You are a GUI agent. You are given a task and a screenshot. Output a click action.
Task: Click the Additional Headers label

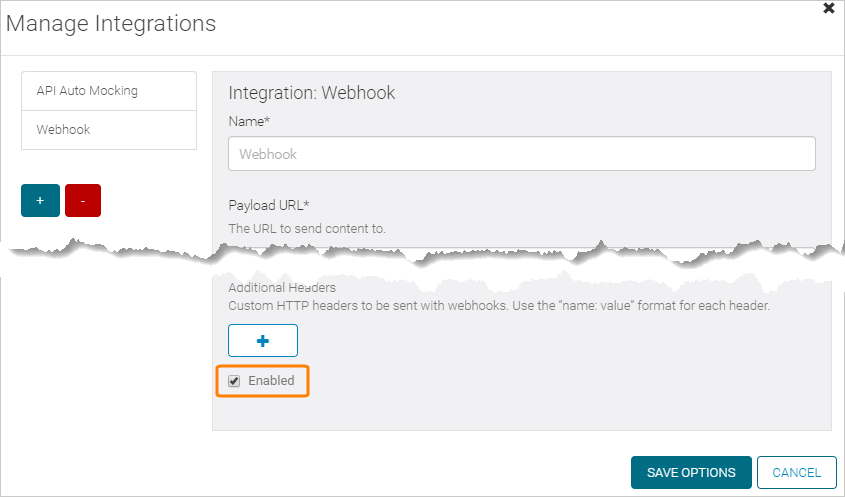pos(282,288)
